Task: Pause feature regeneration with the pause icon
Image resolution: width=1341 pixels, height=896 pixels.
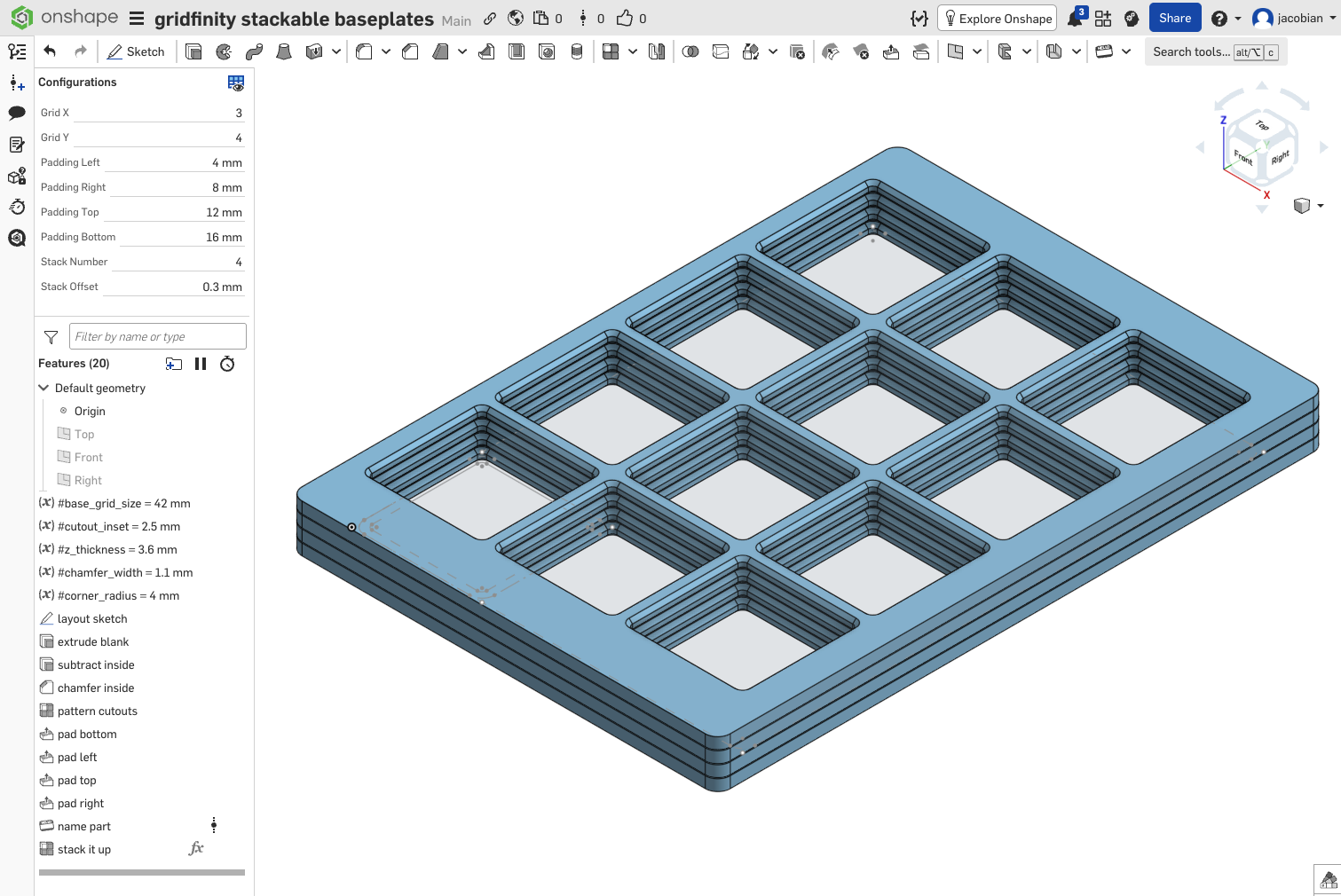Action: coord(201,364)
